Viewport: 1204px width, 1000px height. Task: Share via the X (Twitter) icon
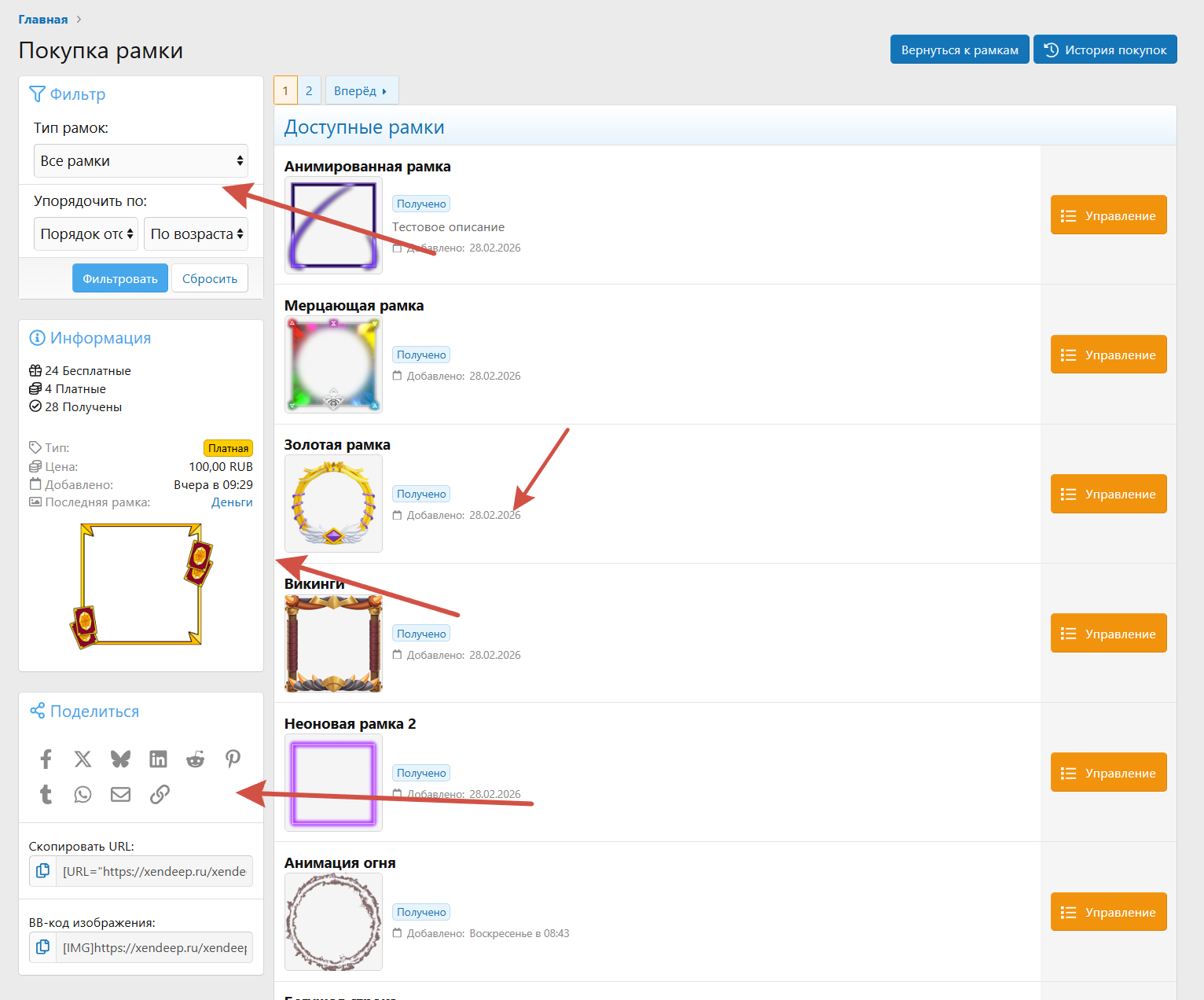[x=83, y=759]
